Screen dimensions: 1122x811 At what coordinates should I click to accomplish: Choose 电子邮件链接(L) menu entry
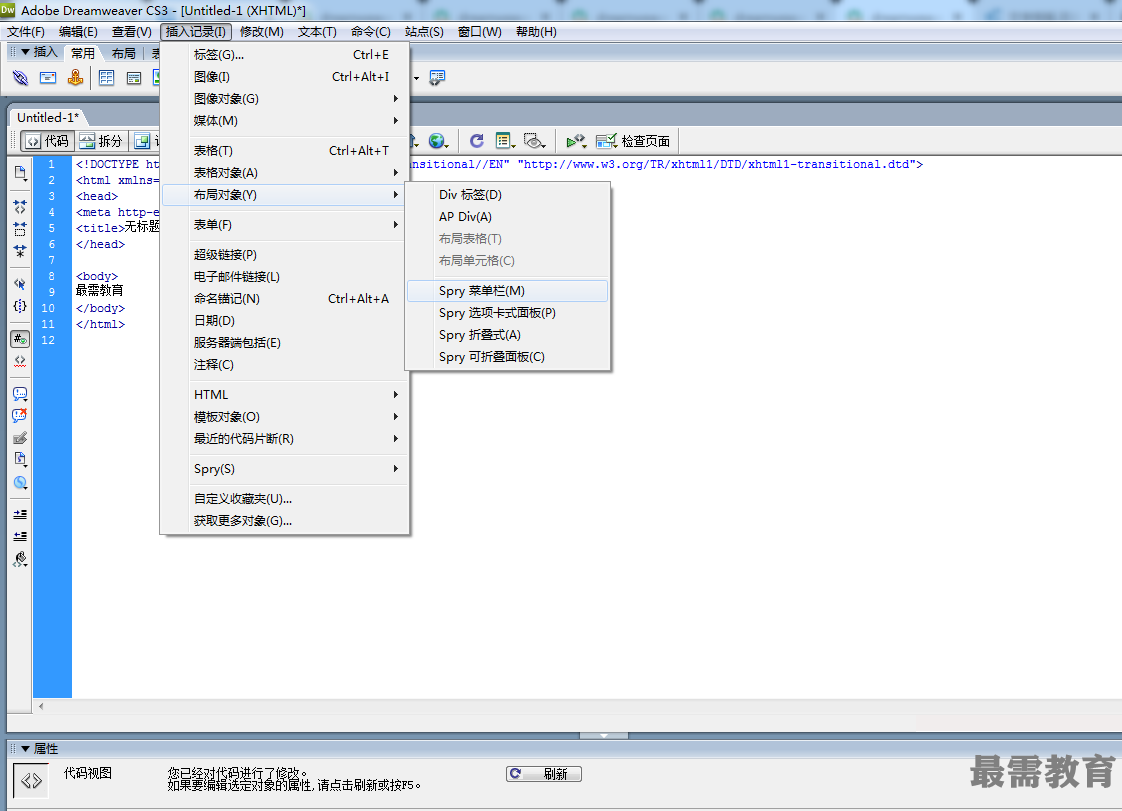tap(286, 277)
